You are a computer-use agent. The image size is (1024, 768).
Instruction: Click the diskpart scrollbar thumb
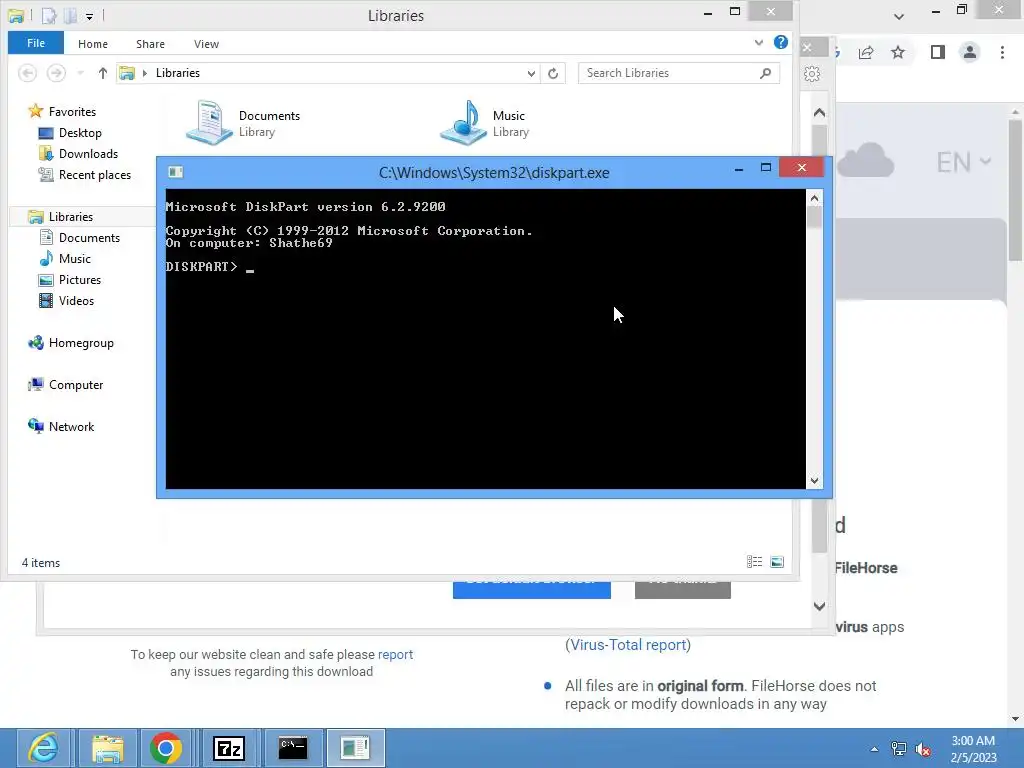pyautogui.click(x=814, y=216)
